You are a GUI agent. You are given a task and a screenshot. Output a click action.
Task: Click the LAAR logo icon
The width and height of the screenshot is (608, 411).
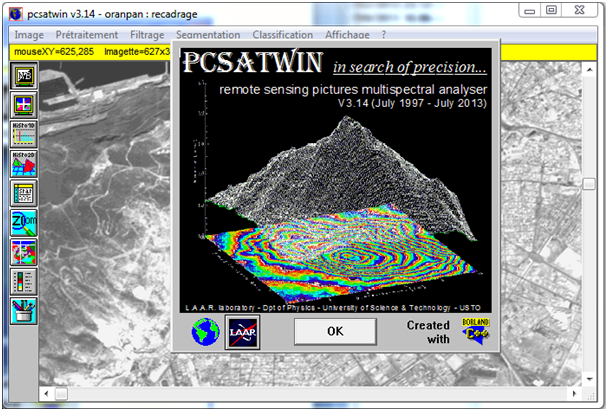click(x=242, y=331)
